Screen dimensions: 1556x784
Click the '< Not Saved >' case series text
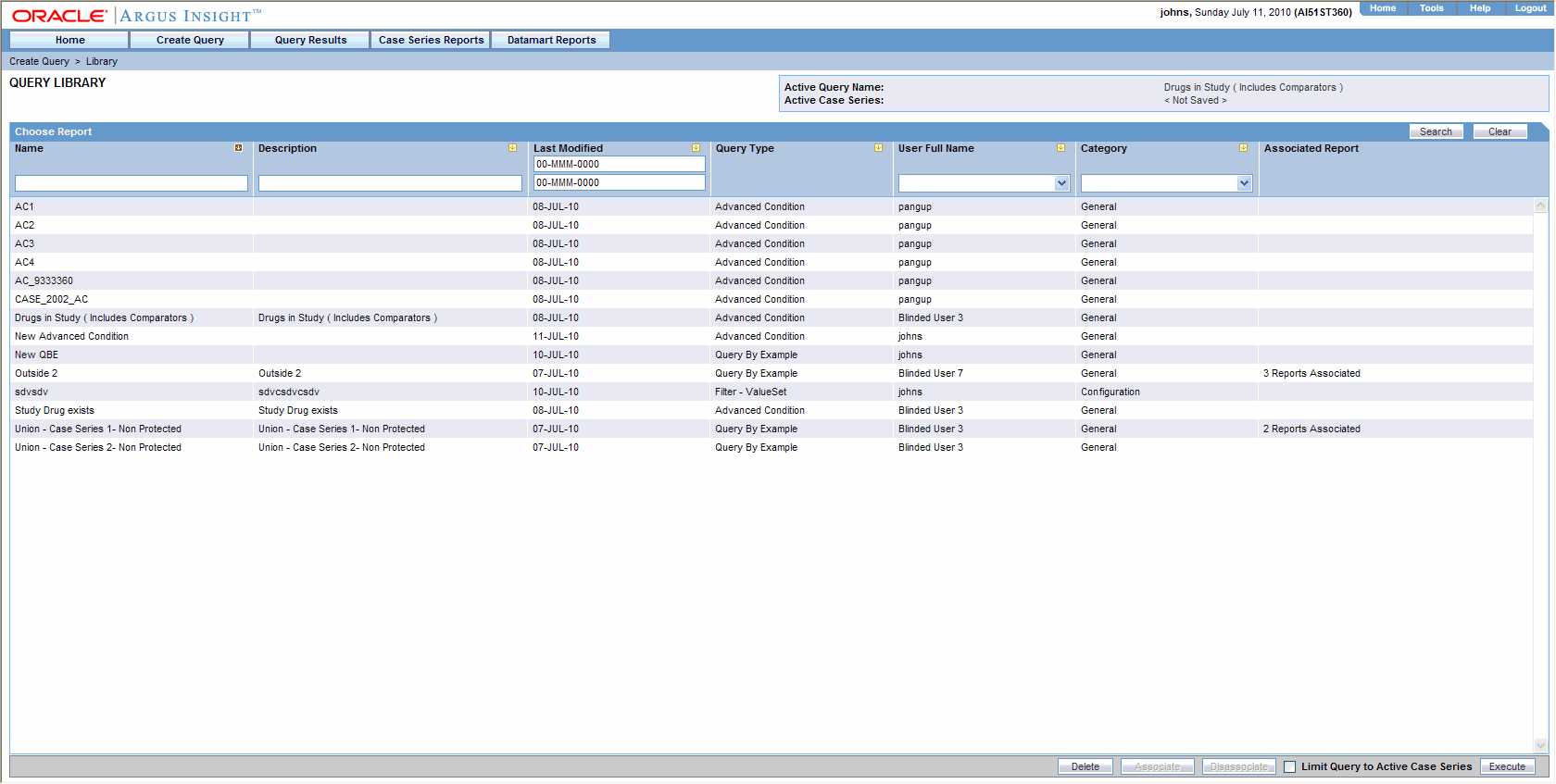pyautogui.click(x=1196, y=100)
